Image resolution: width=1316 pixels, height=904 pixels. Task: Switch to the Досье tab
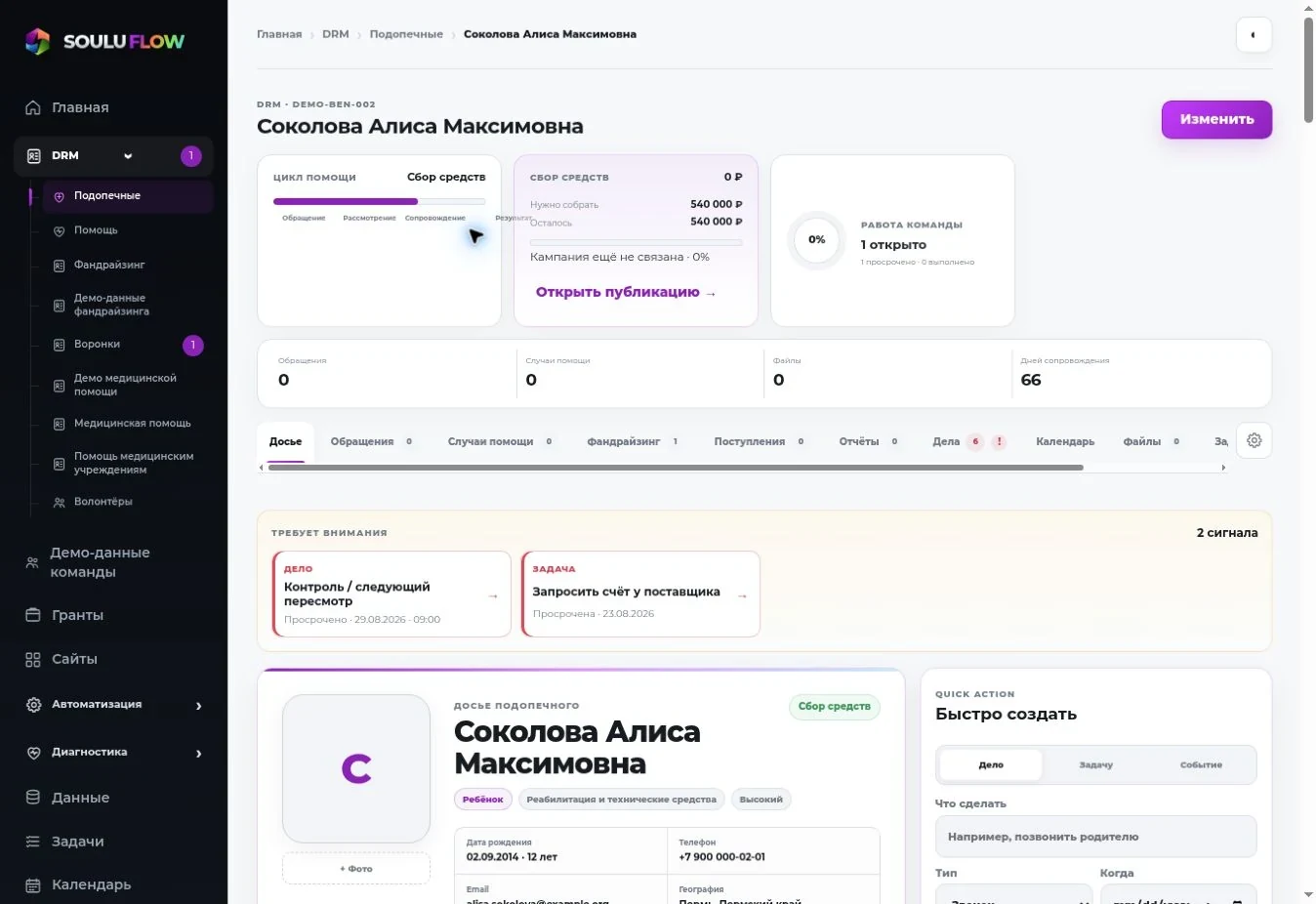tap(285, 441)
